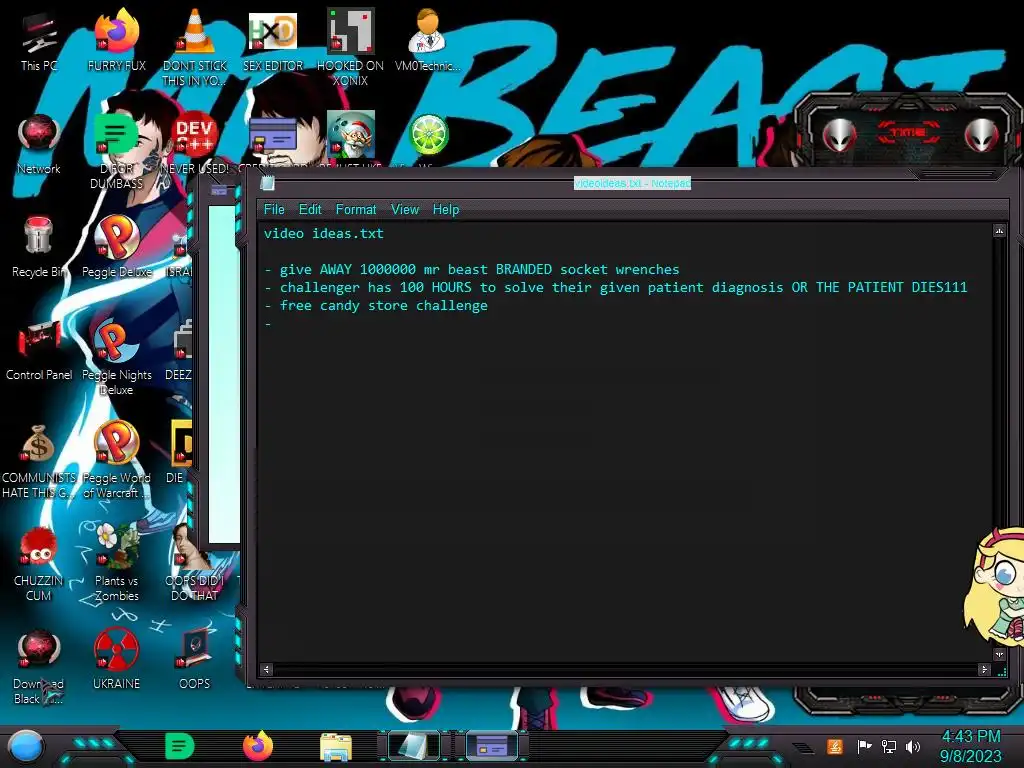Open the DEV C++ NEVER USED shortcut
The image size is (1024, 768).
coord(194,144)
